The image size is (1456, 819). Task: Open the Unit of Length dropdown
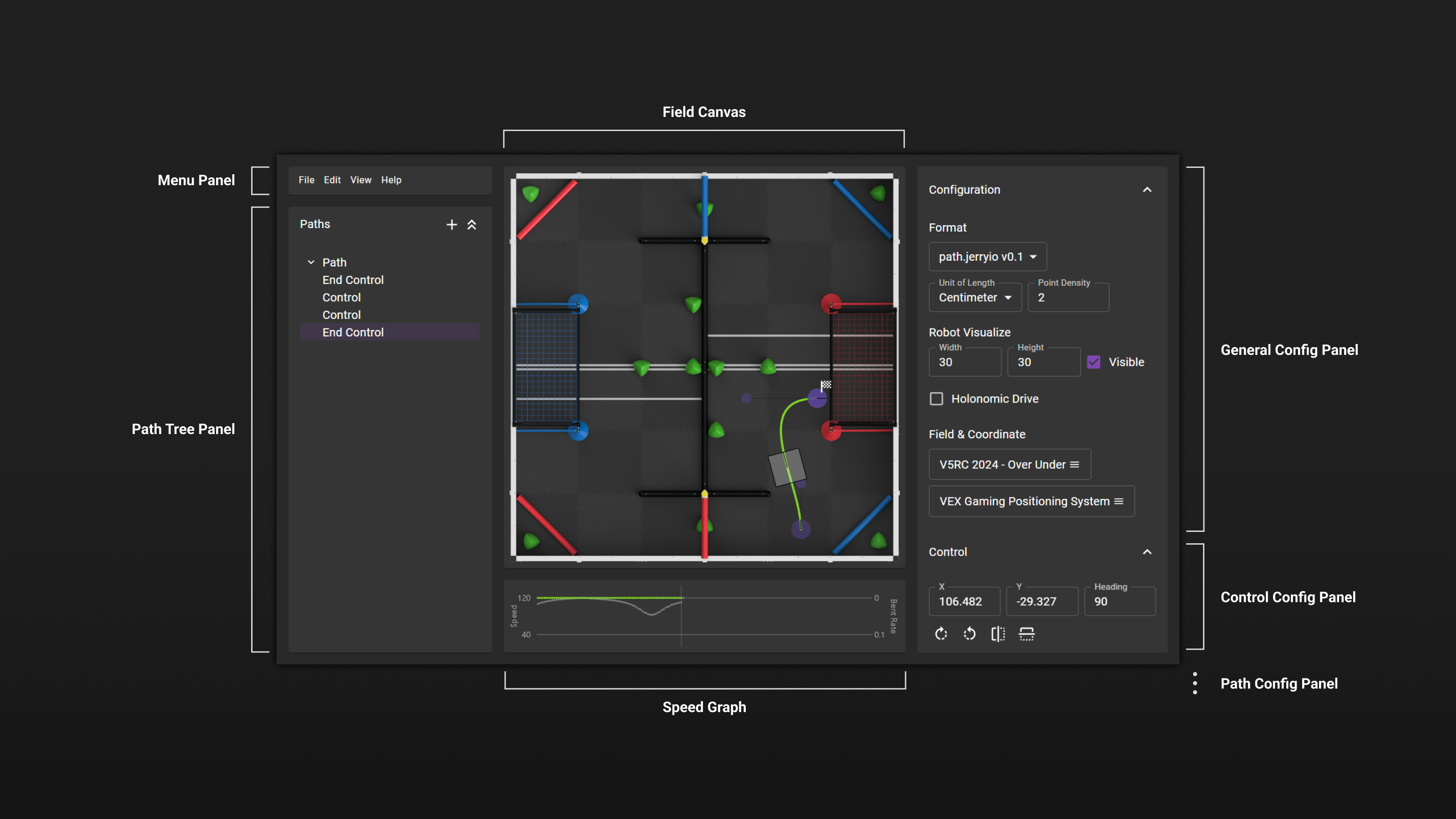click(x=975, y=297)
